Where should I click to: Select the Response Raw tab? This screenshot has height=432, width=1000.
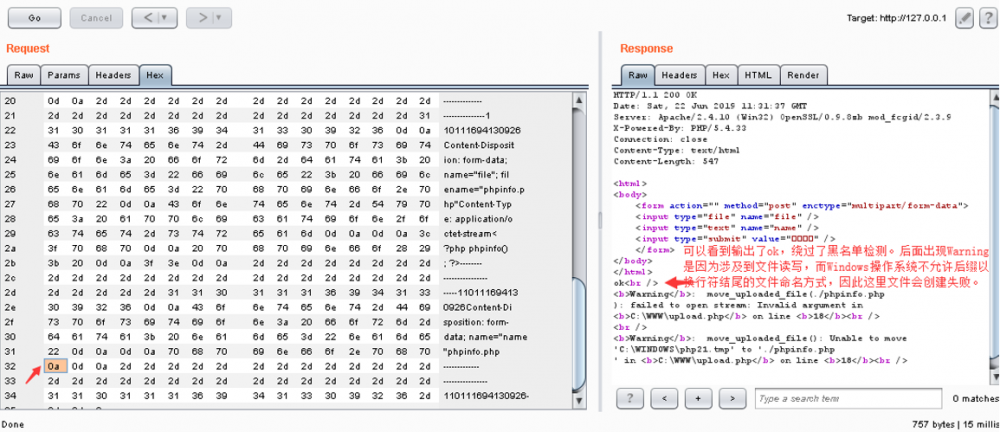638,75
